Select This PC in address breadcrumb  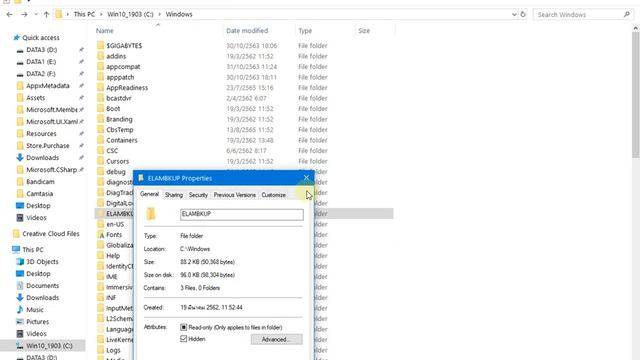point(84,14)
